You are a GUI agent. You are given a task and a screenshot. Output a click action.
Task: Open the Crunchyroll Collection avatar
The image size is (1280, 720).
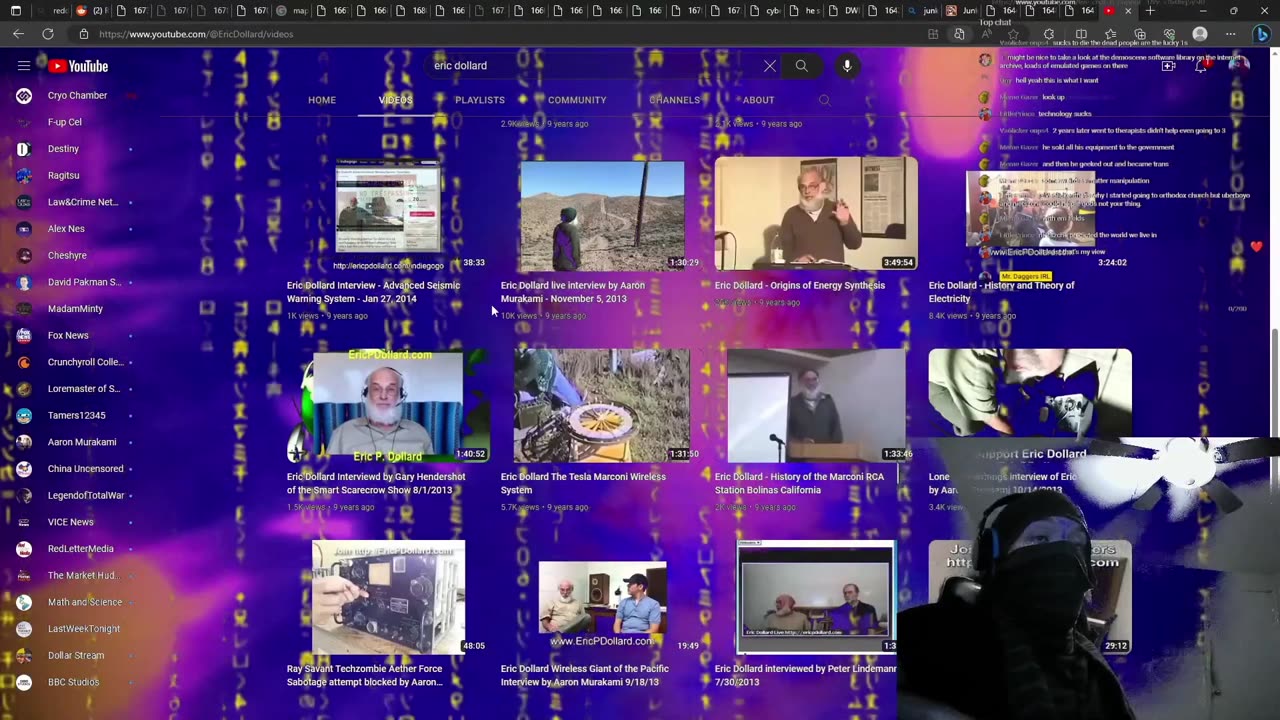point(24,362)
